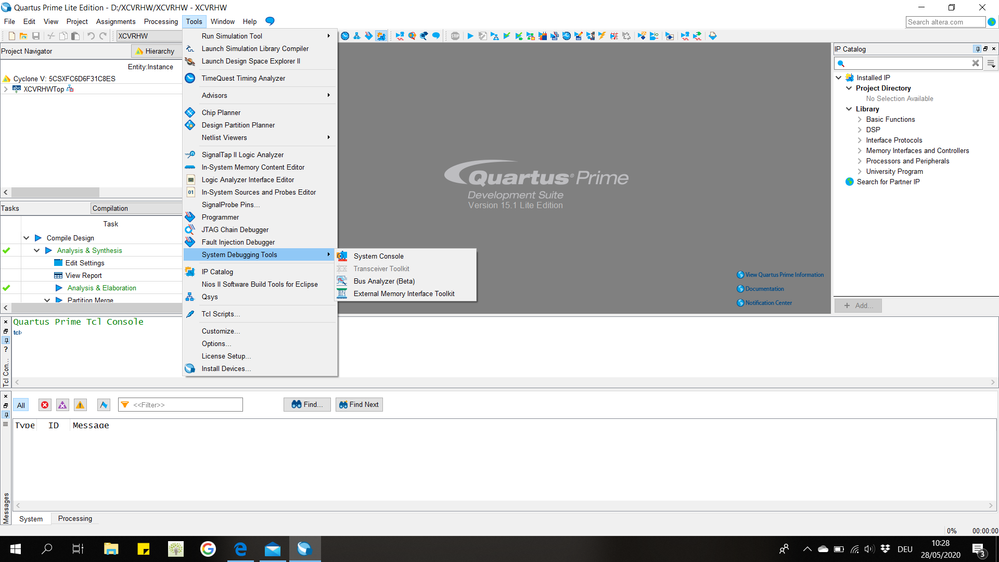Collapse the Library node in IP Catalog
The image size is (999, 562).
pyautogui.click(x=849, y=109)
